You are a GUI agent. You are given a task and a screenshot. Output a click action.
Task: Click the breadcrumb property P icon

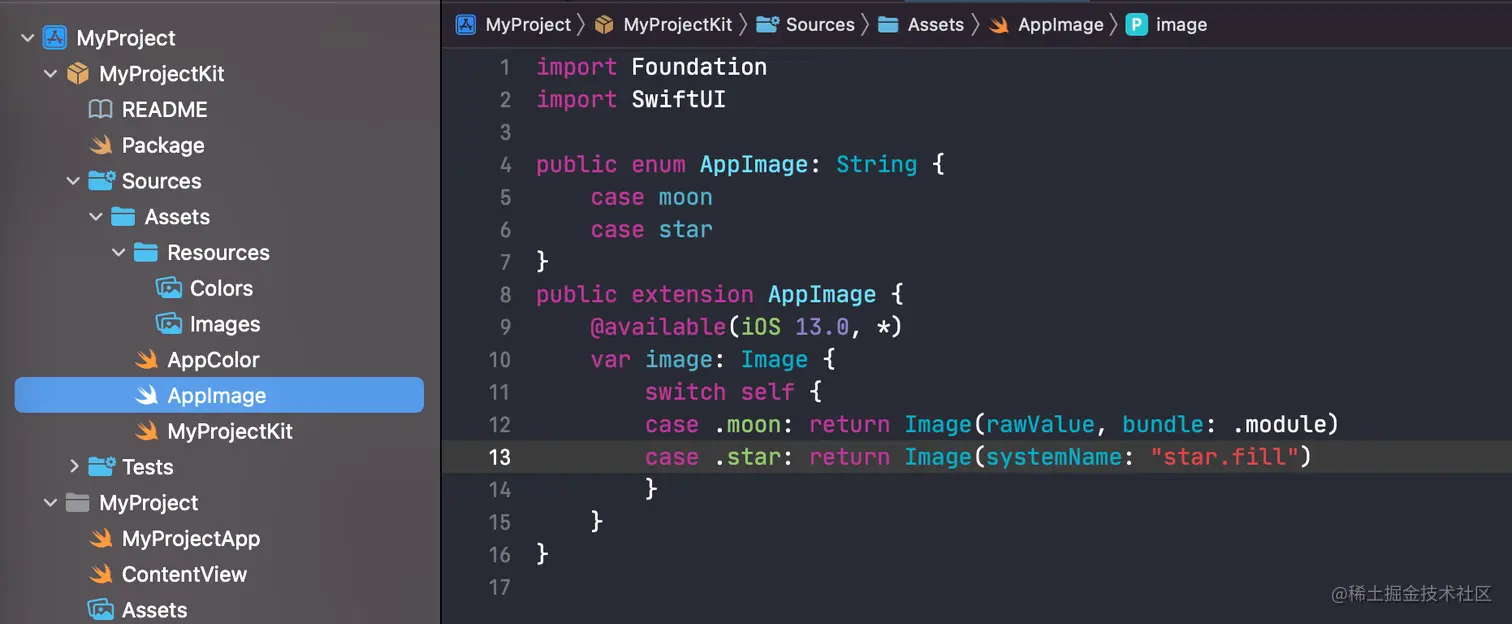tap(1136, 24)
